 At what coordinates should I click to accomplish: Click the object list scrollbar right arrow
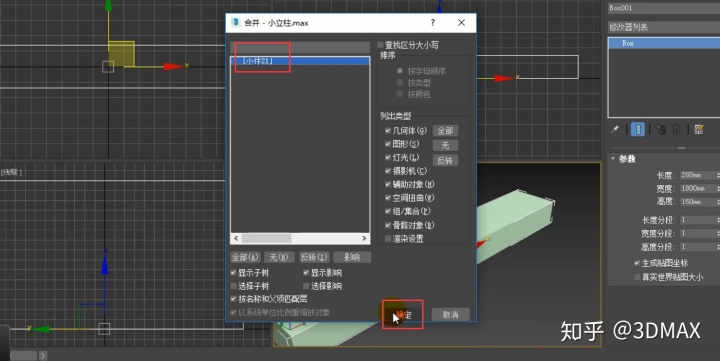click(364, 238)
